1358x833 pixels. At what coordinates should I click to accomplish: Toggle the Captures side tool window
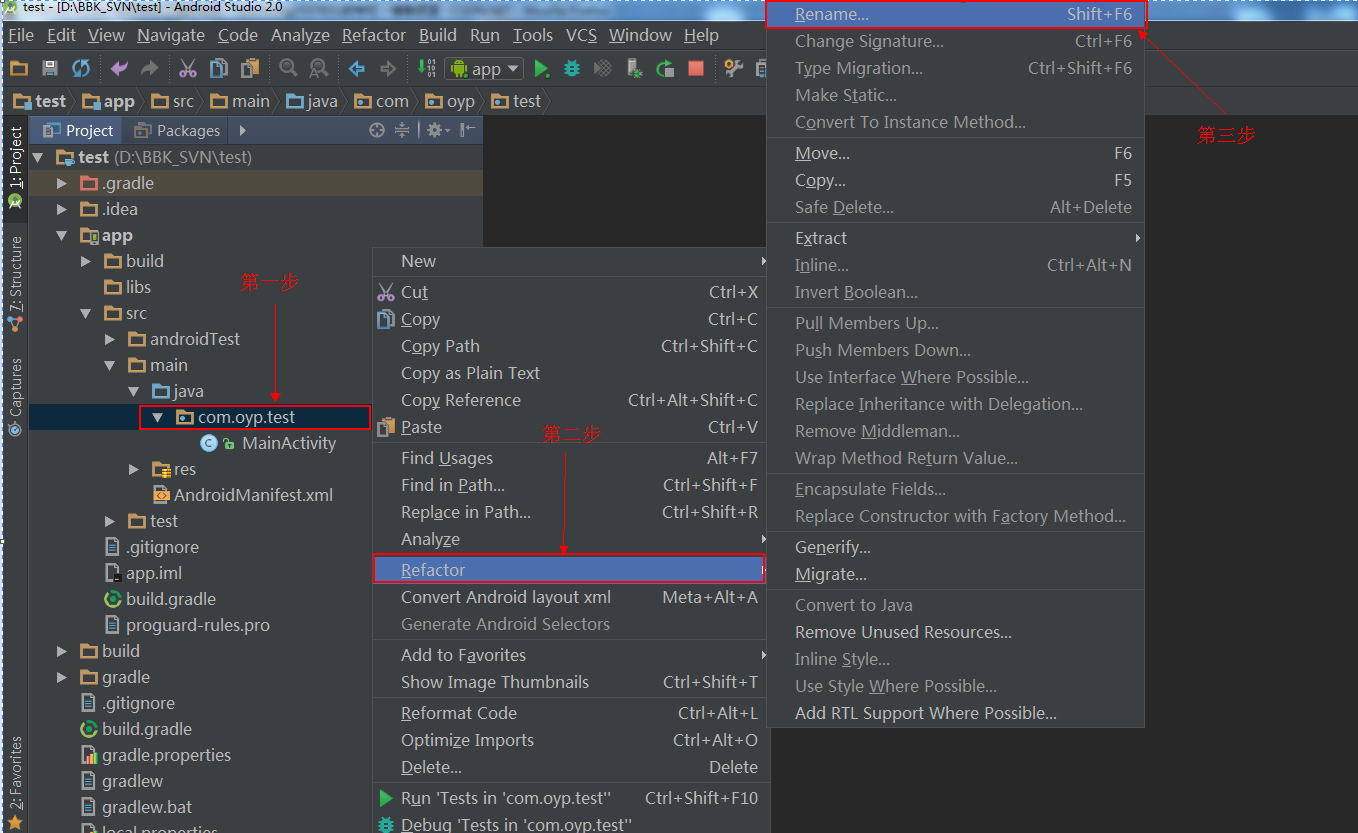point(15,397)
